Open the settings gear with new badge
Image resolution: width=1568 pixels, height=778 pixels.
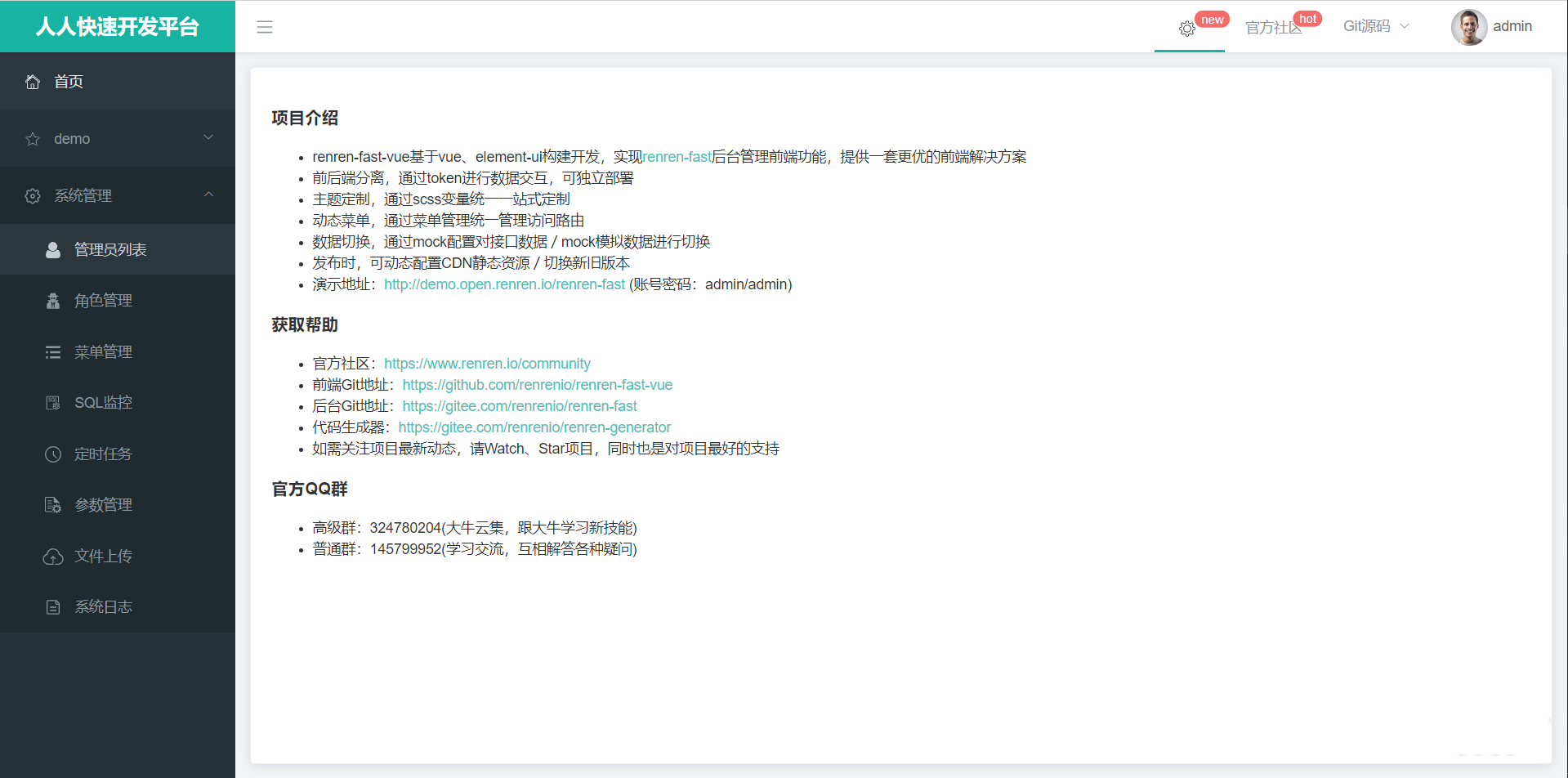point(1187,29)
